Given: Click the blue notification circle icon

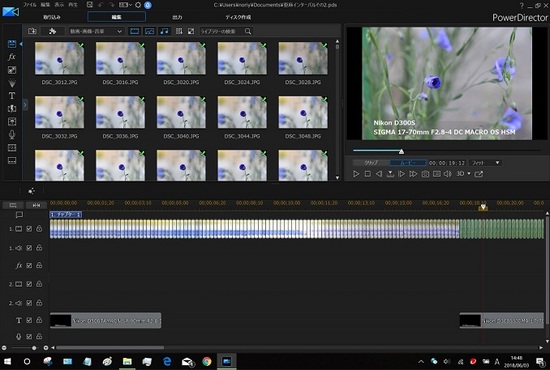Looking at the screenshot, I should [x=148, y=5].
